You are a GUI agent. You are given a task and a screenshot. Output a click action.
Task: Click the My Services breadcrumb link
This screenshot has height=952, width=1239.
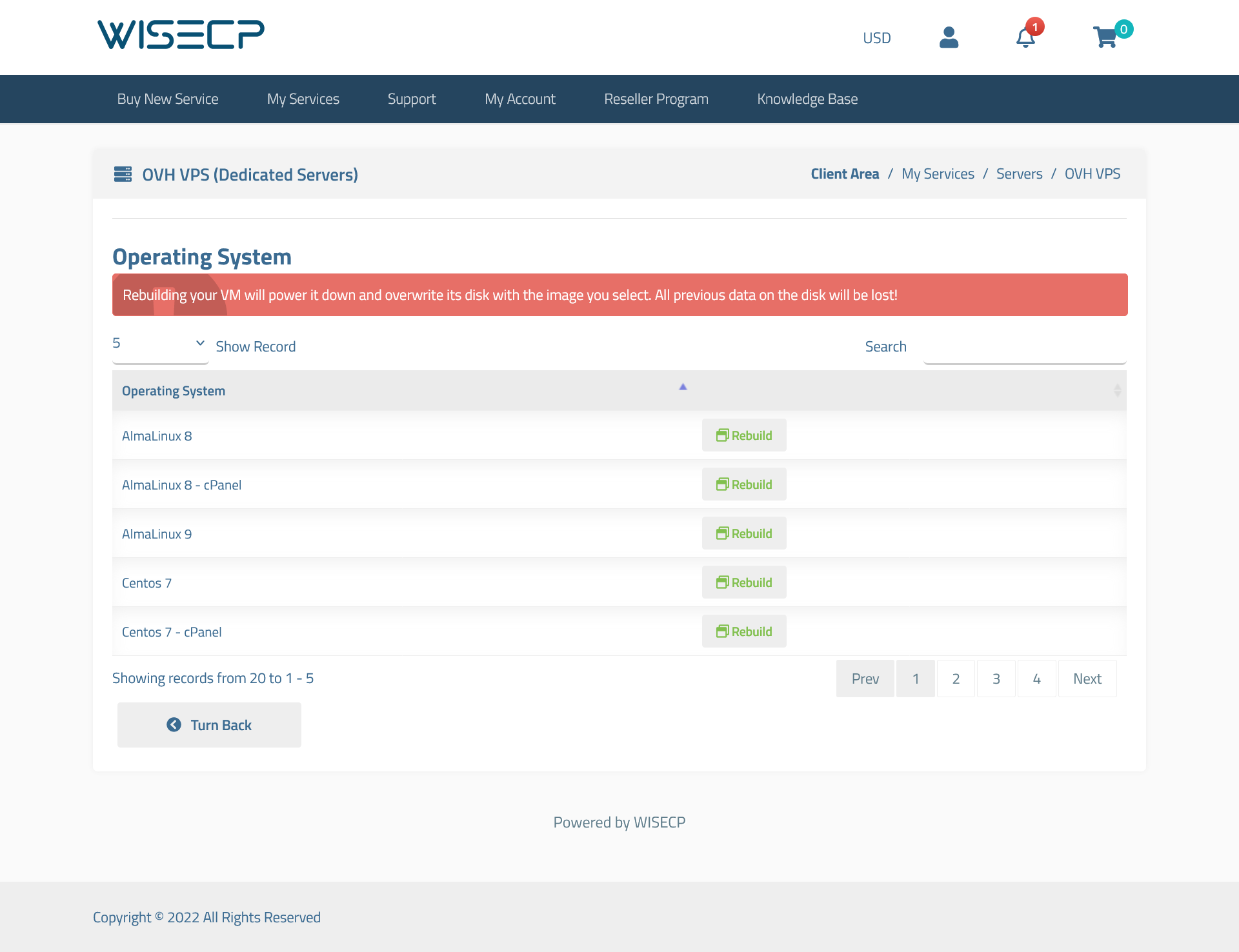[x=937, y=174]
